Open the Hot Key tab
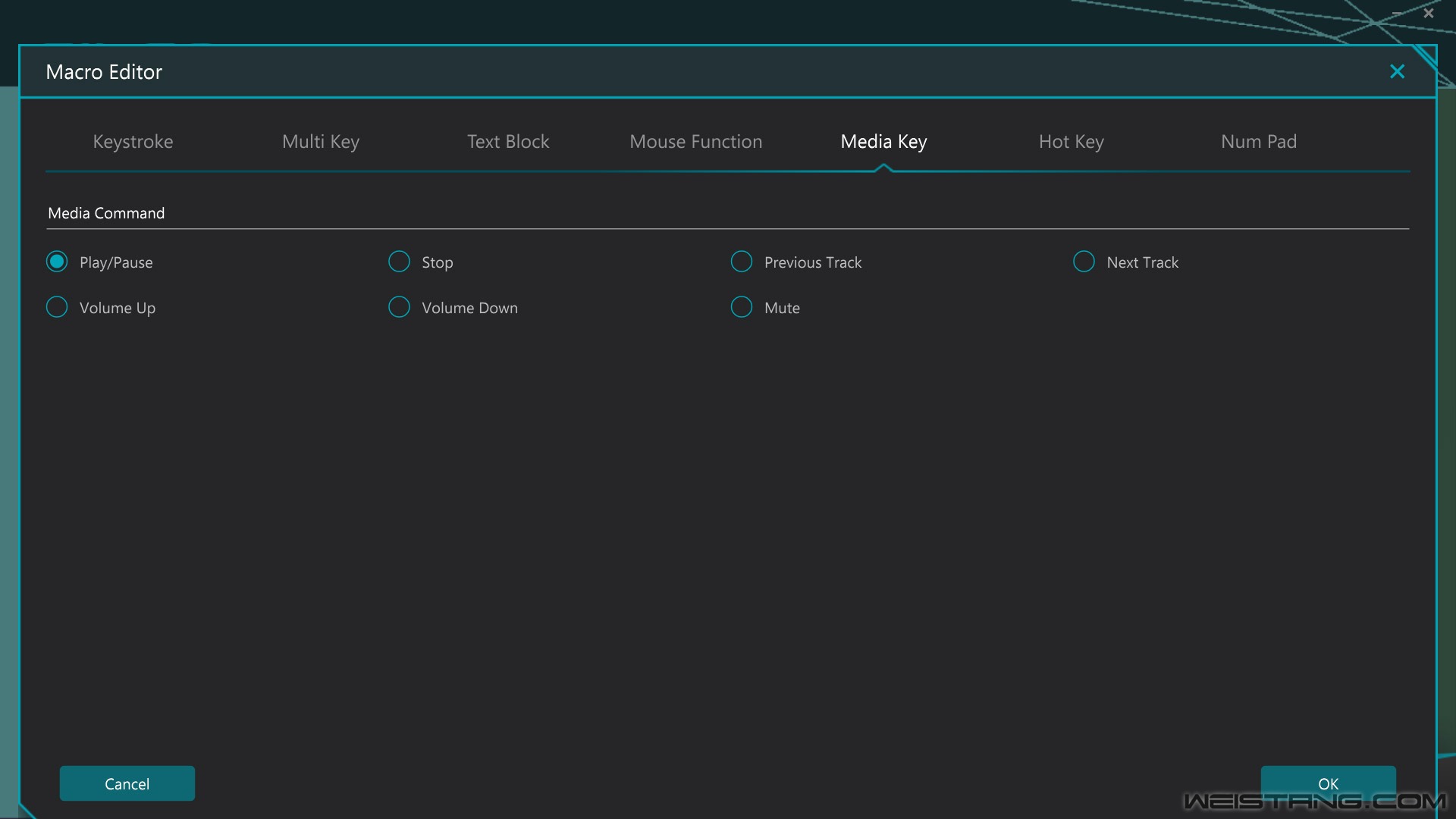Screen dimensions: 1456x819 pos(1072,142)
